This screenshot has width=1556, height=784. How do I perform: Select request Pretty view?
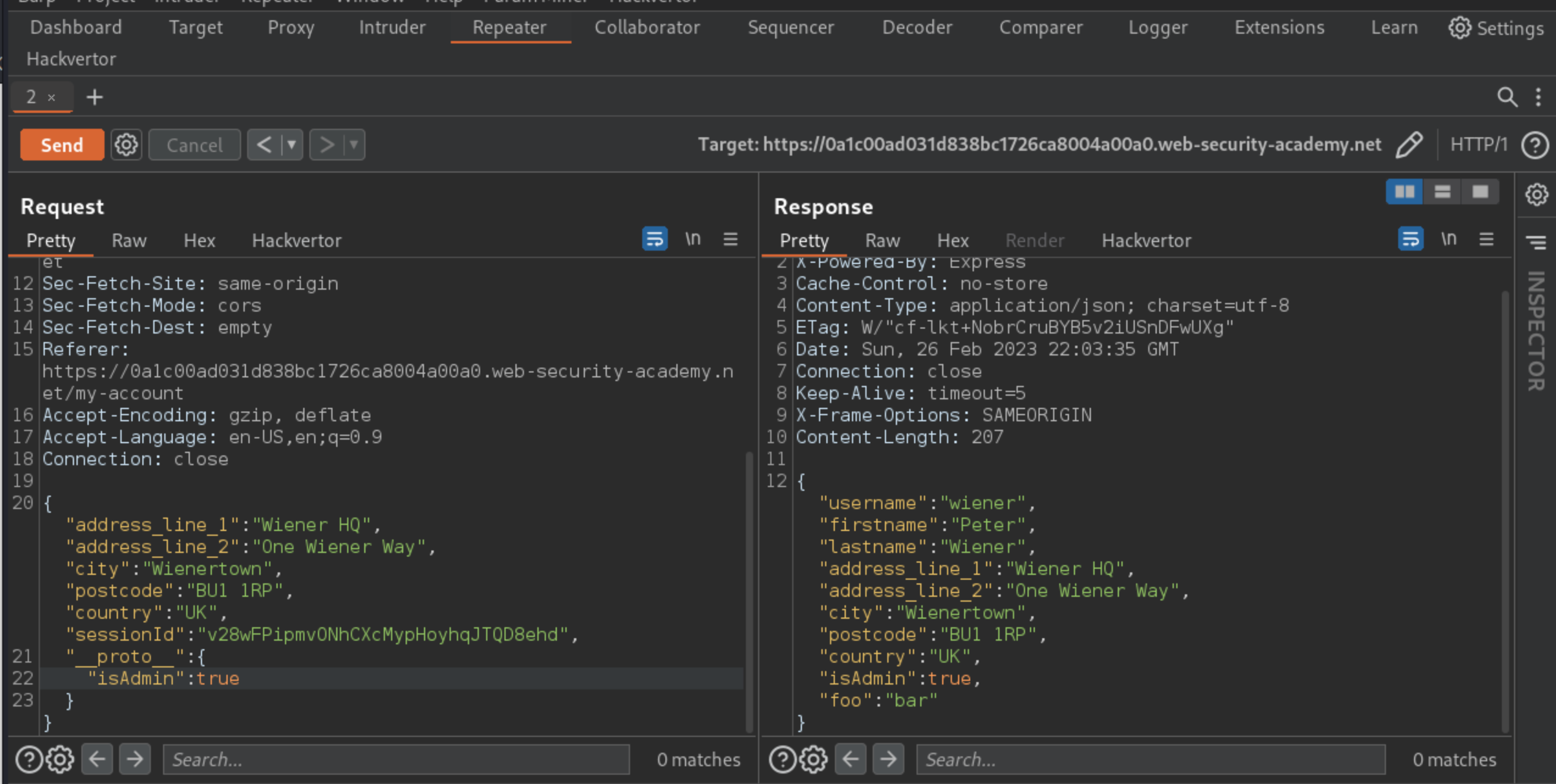51,241
